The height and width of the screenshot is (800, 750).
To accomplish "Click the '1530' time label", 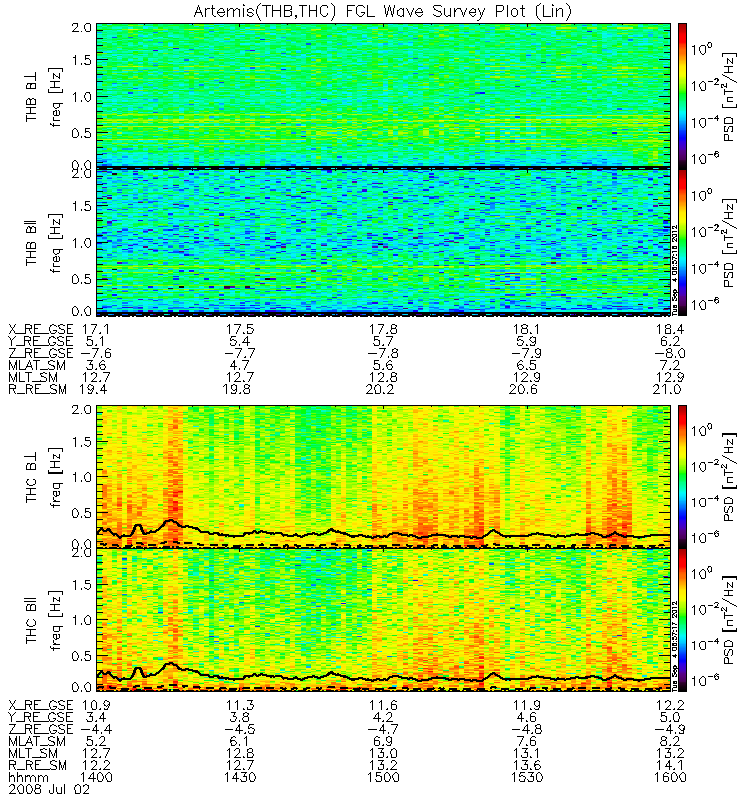I will pyautogui.click(x=527, y=778).
